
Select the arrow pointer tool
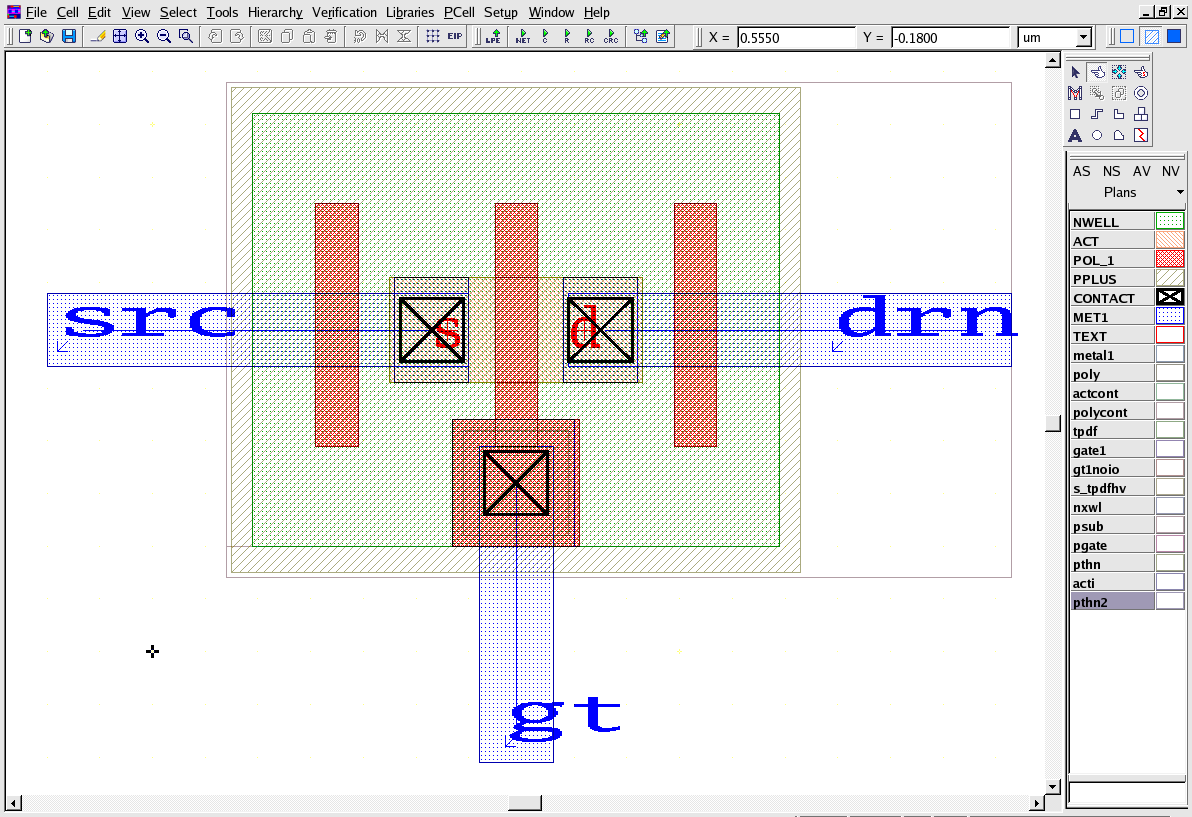1075,72
